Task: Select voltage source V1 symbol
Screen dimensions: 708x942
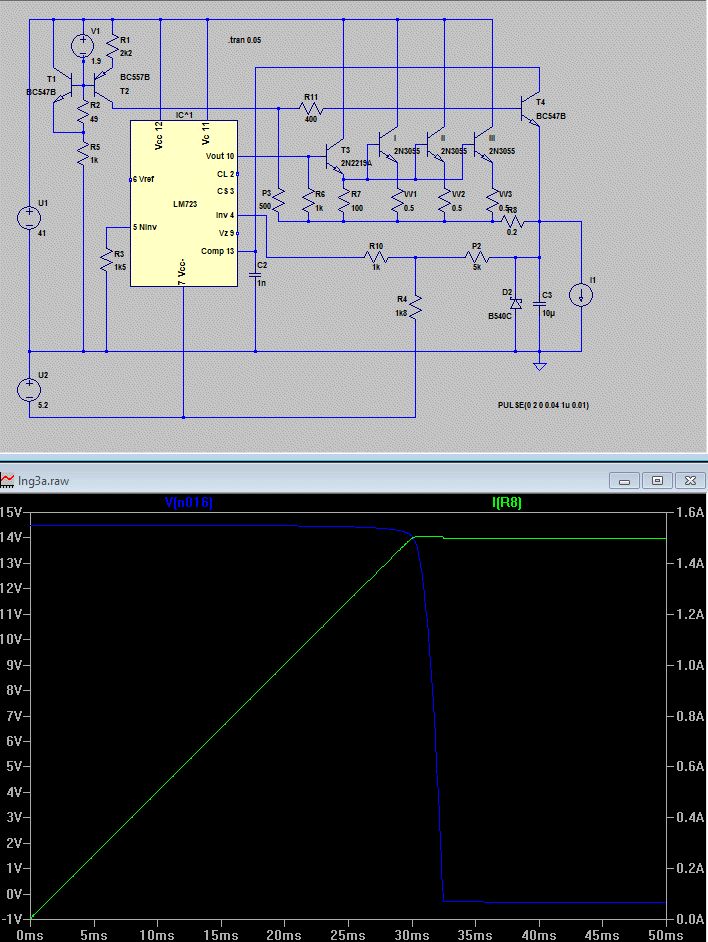Action: 82,46
